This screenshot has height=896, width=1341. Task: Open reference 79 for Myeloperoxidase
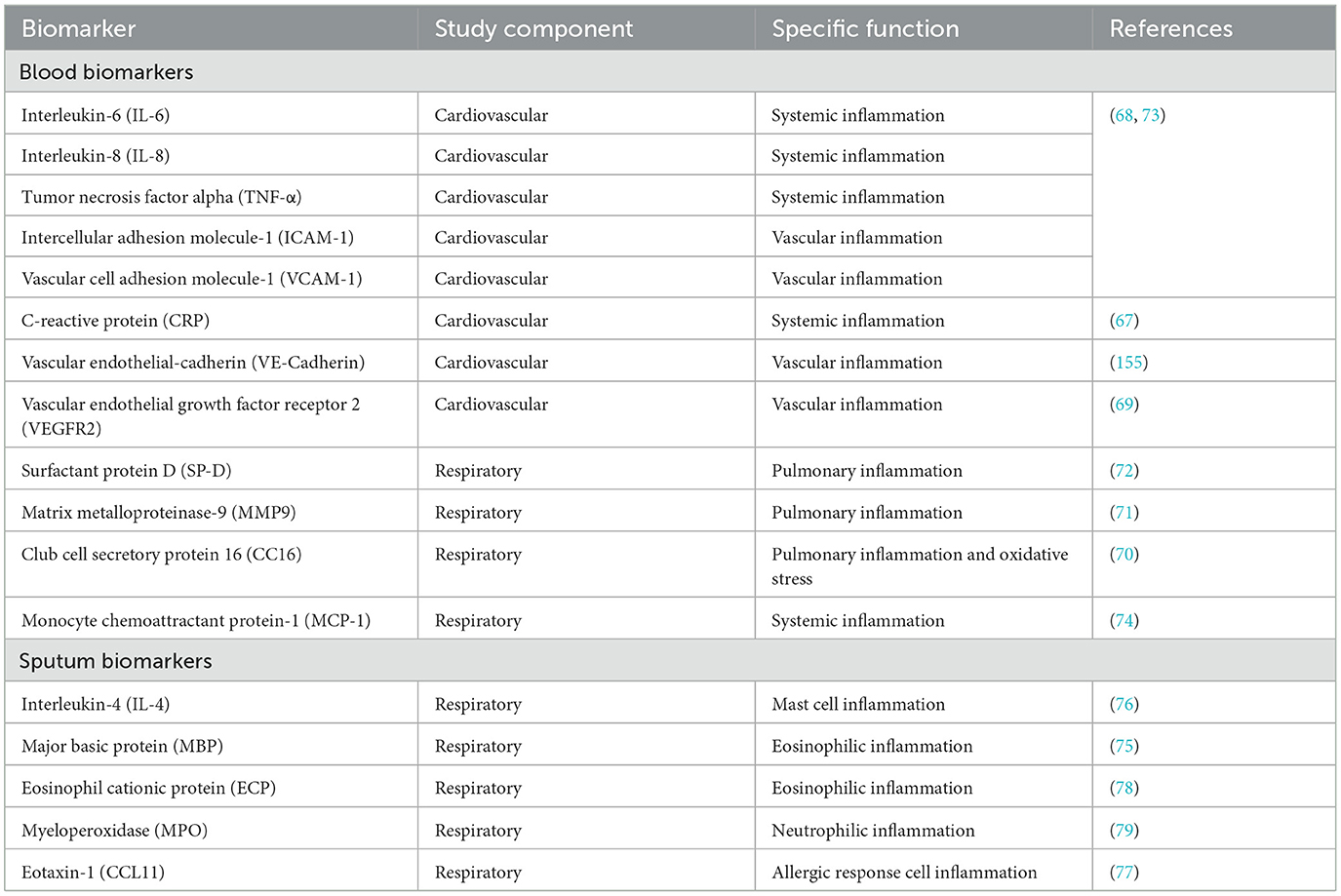(x=1124, y=831)
